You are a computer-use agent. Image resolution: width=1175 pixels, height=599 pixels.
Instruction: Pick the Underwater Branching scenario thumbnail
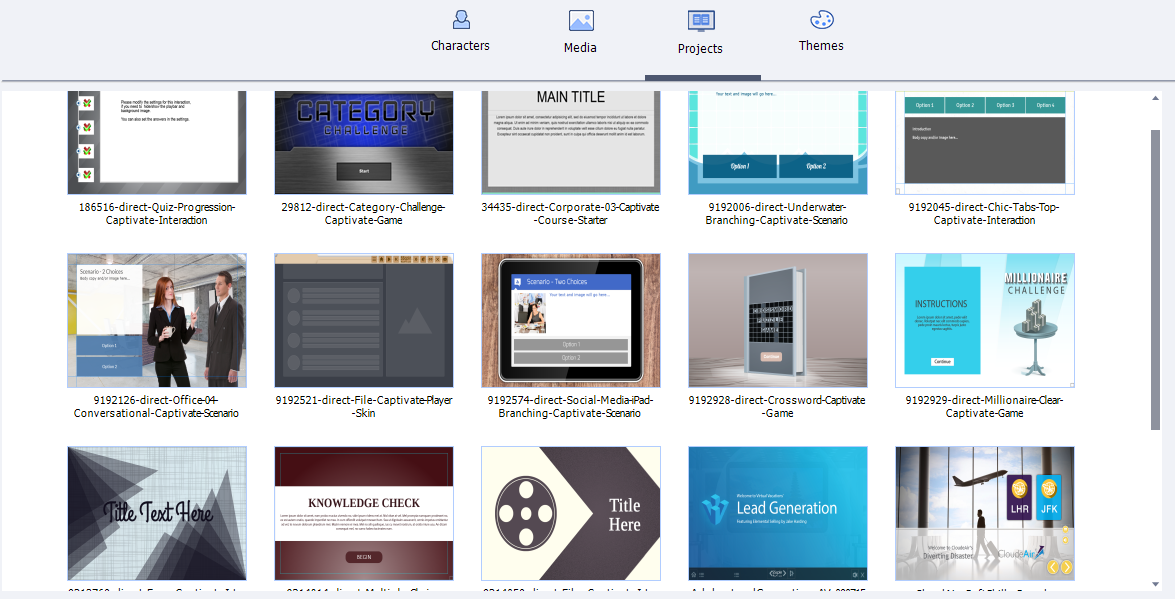coord(778,142)
